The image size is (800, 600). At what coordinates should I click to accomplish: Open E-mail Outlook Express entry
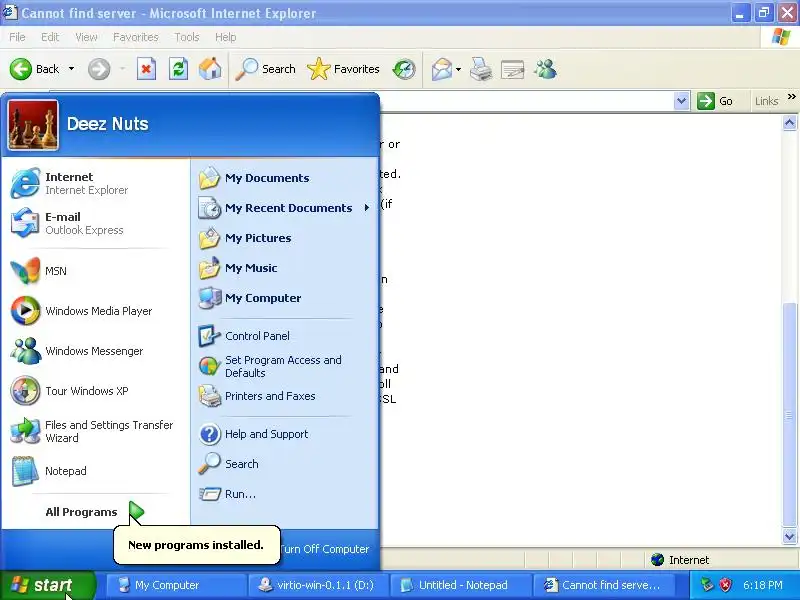[94, 223]
